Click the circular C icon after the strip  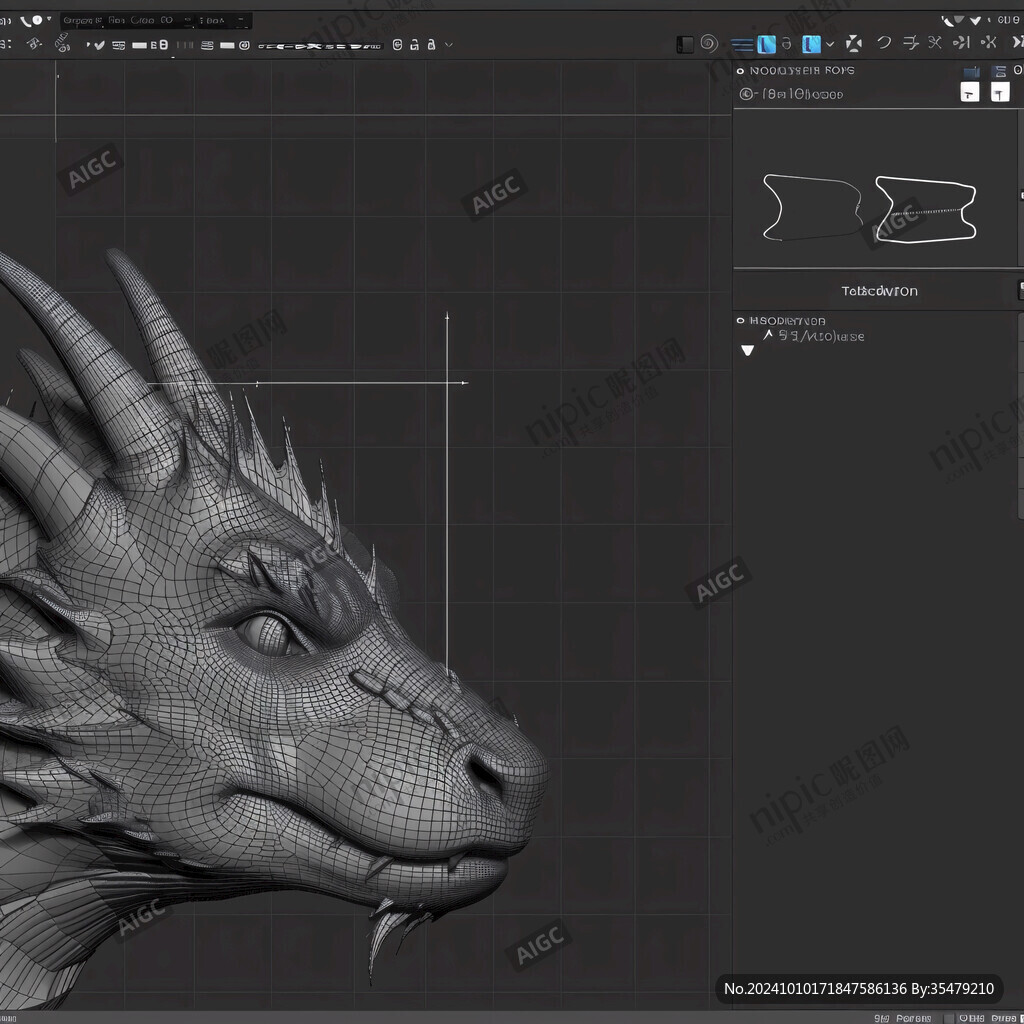click(x=397, y=44)
